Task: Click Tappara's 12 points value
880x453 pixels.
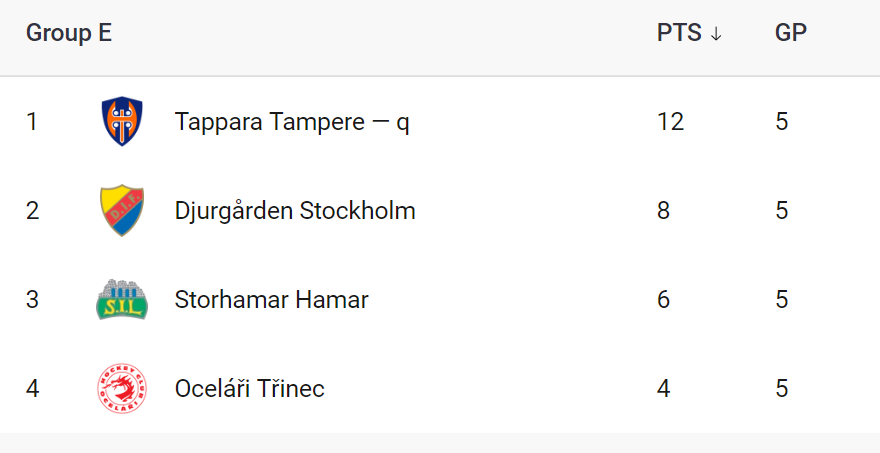Action: 670,122
